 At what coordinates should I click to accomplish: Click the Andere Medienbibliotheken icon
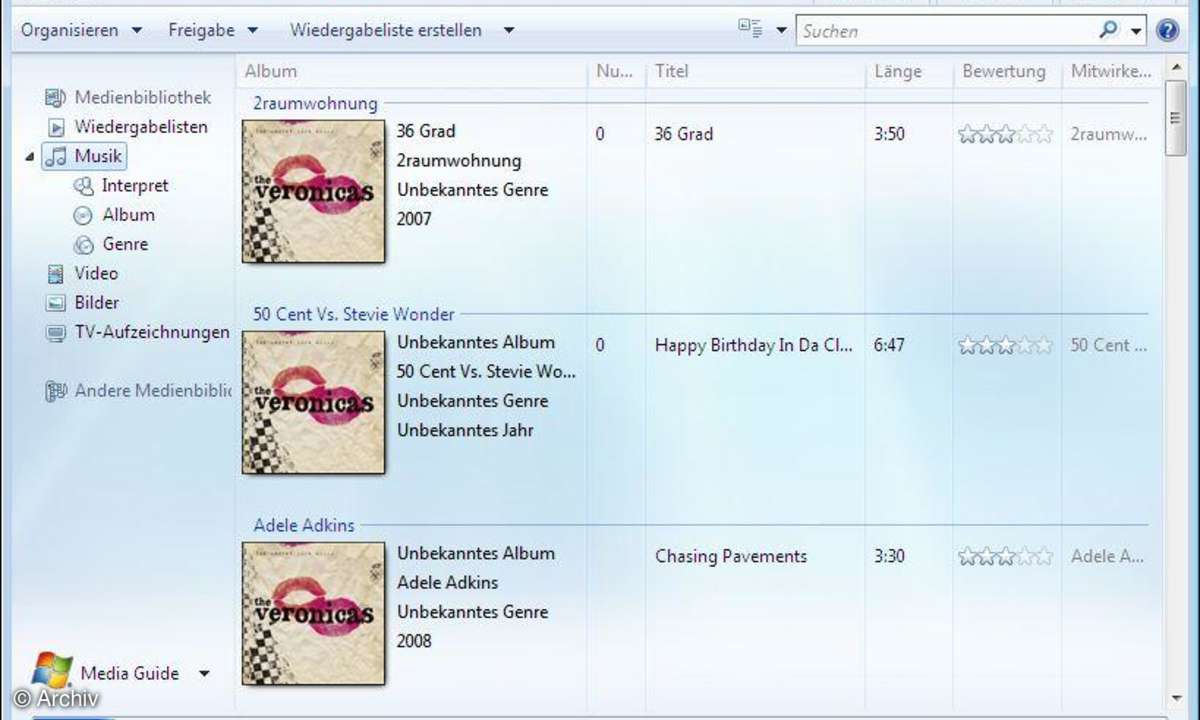coord(56,392)
